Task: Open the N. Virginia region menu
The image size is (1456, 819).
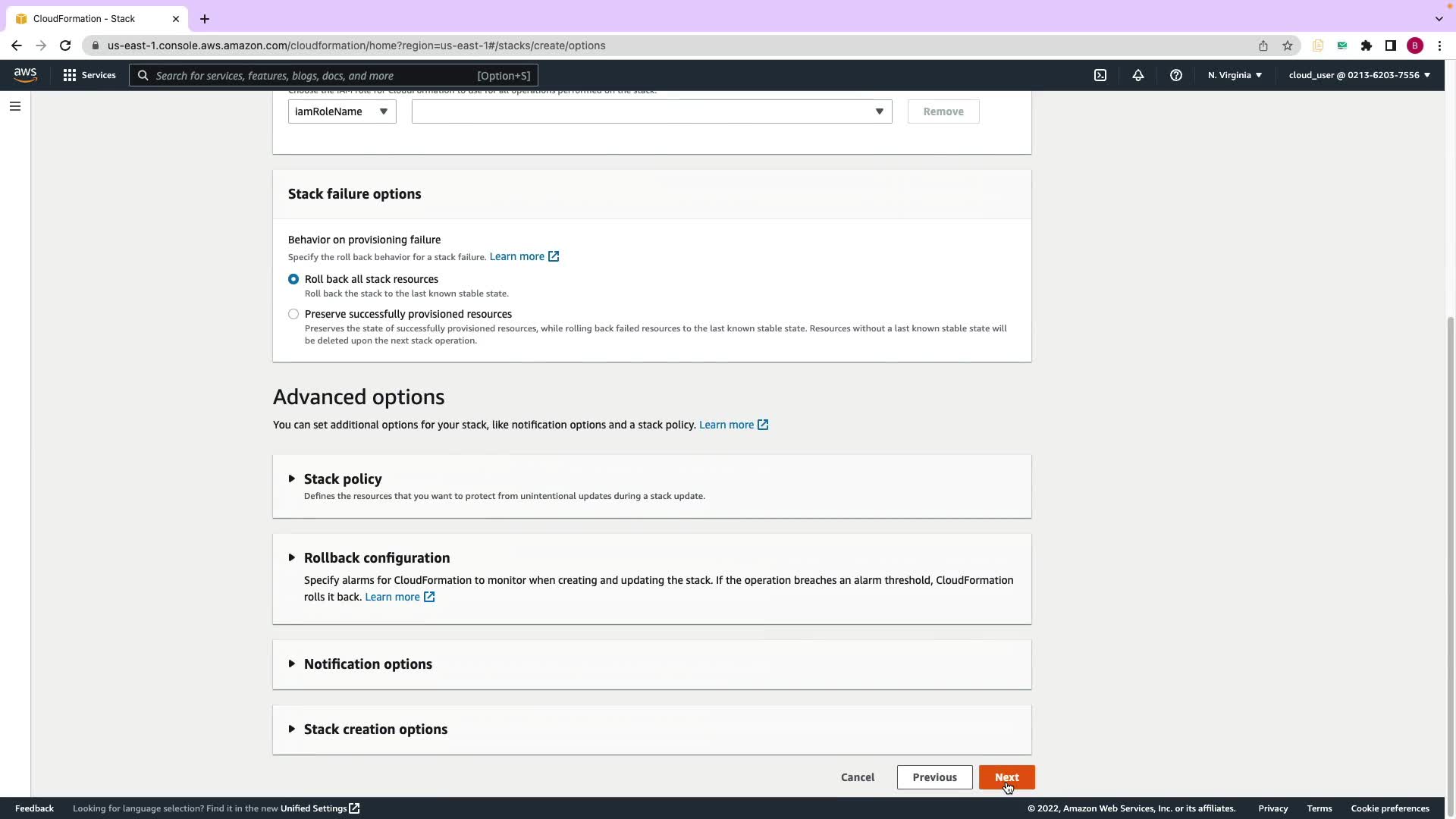Action: coord(1235,75)
